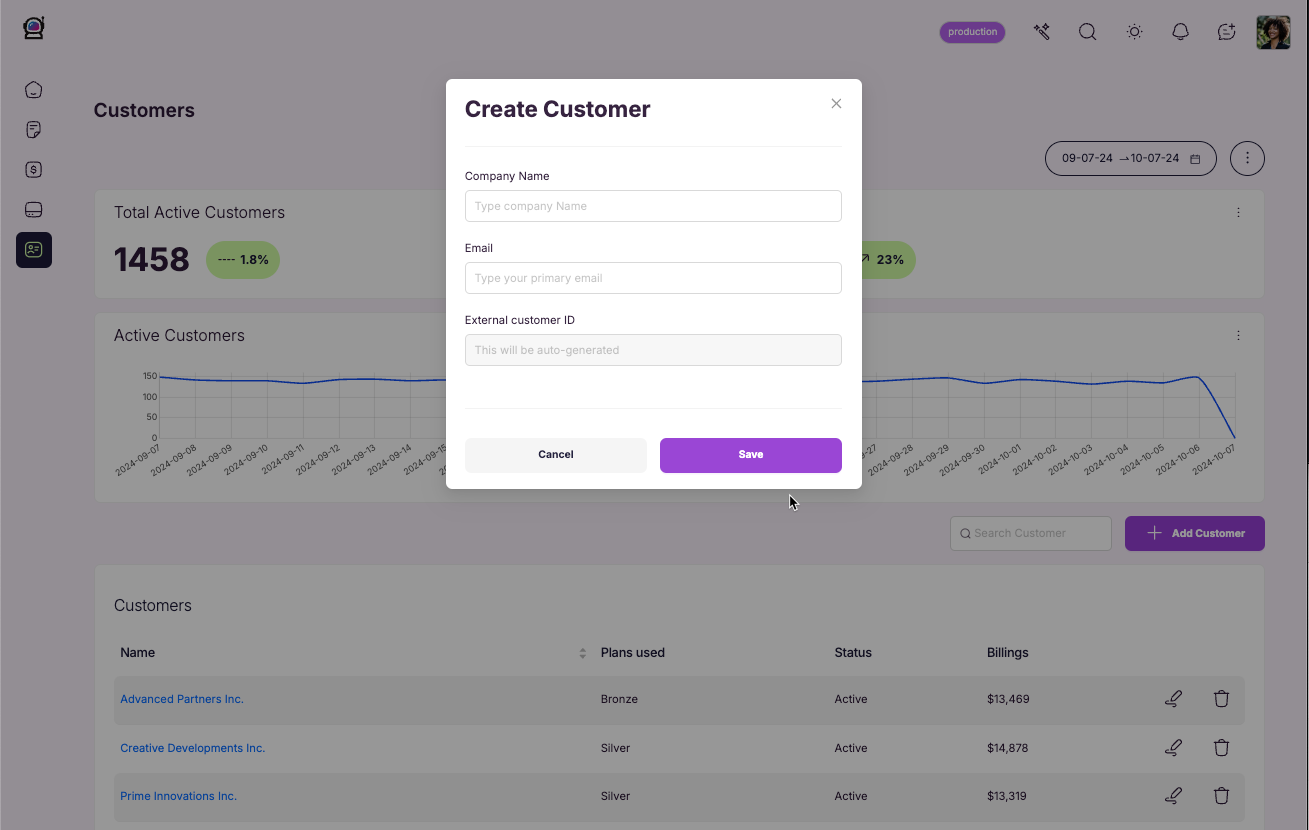Image resolution: width=1309 pixels, height=830 pixels.
Task: Click the Company Name input field
Action: [652, 206]
